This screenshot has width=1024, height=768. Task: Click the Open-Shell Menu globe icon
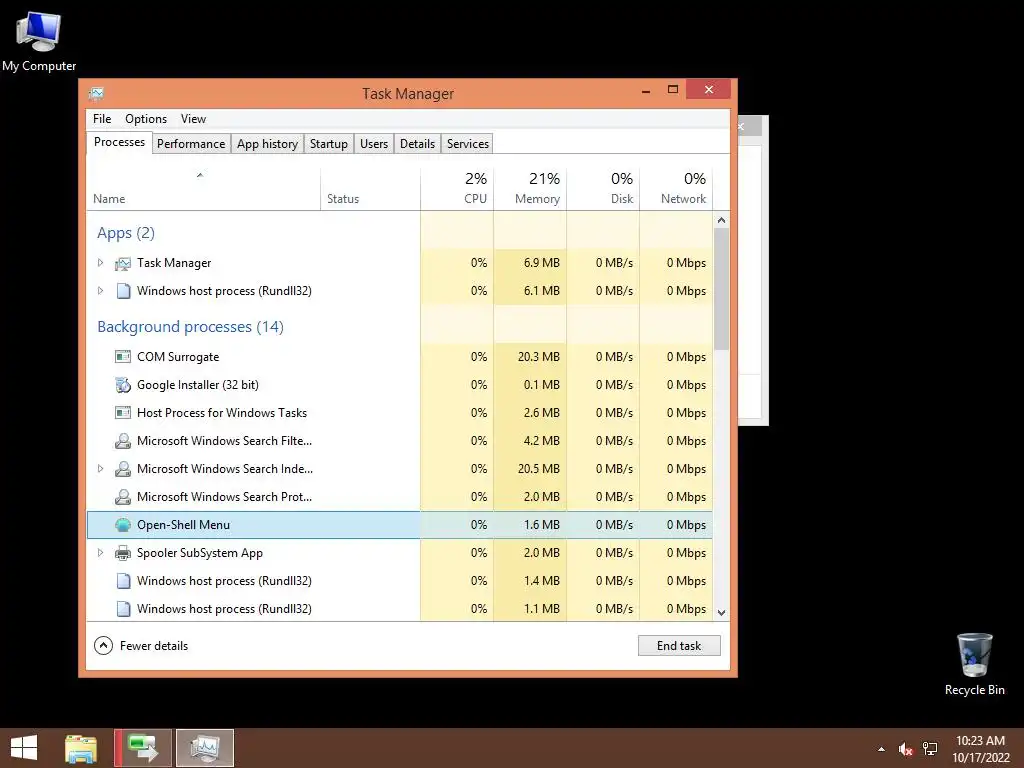[123, 525]
